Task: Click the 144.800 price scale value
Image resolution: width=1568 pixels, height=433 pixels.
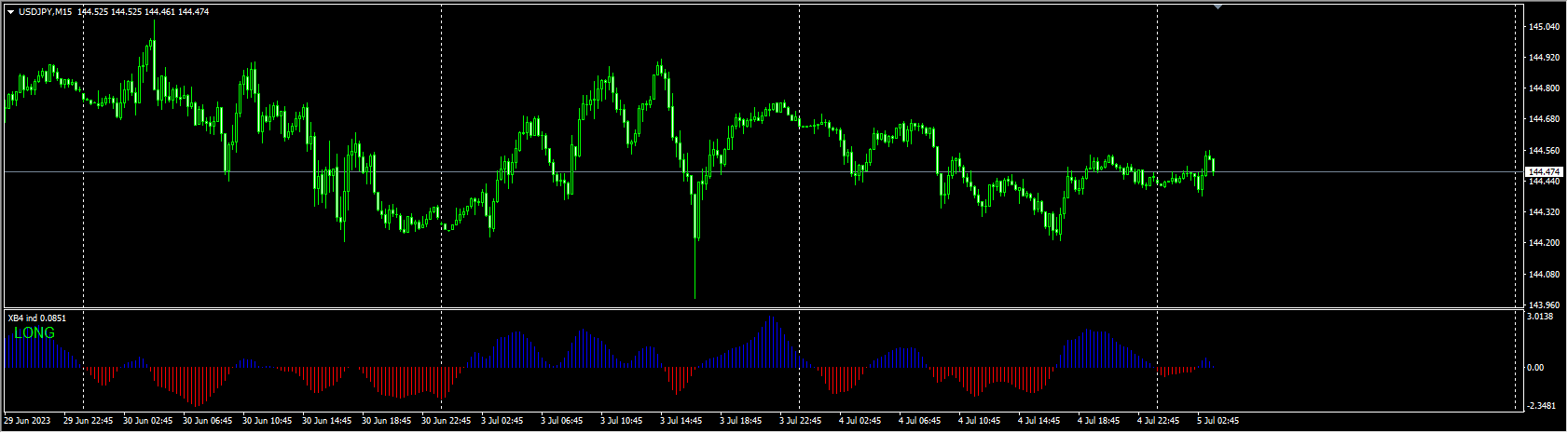Action: click(x=1544, y=88)
